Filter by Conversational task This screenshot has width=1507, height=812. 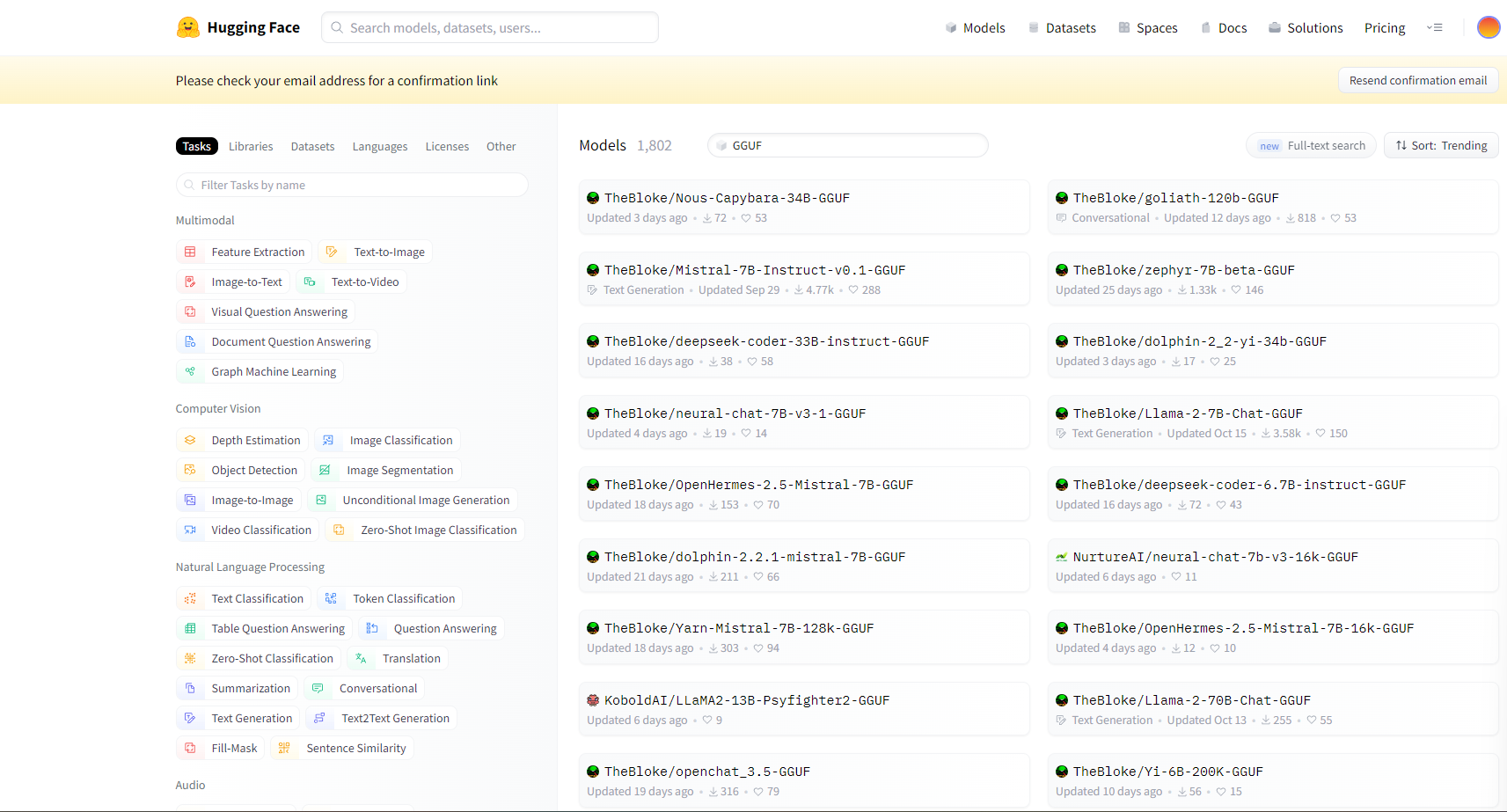click(365, 688)
